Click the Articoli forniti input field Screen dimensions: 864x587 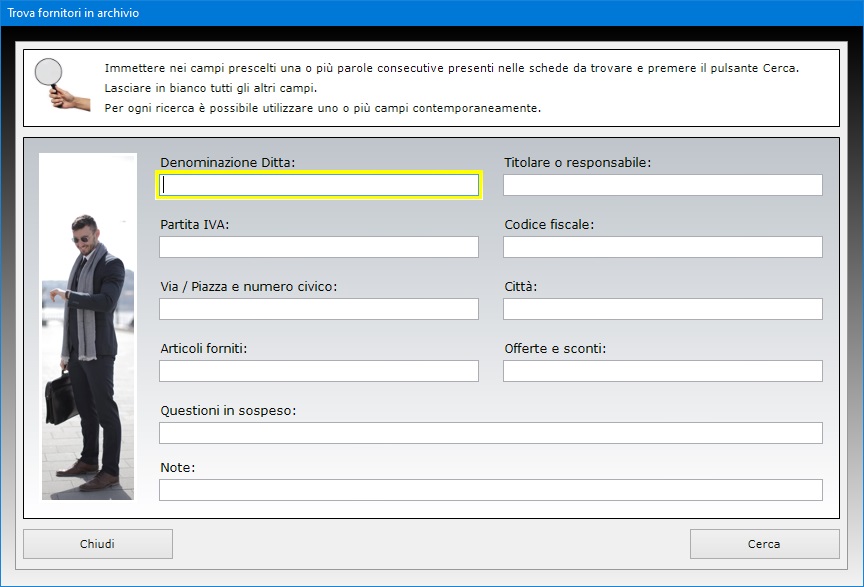319,371
